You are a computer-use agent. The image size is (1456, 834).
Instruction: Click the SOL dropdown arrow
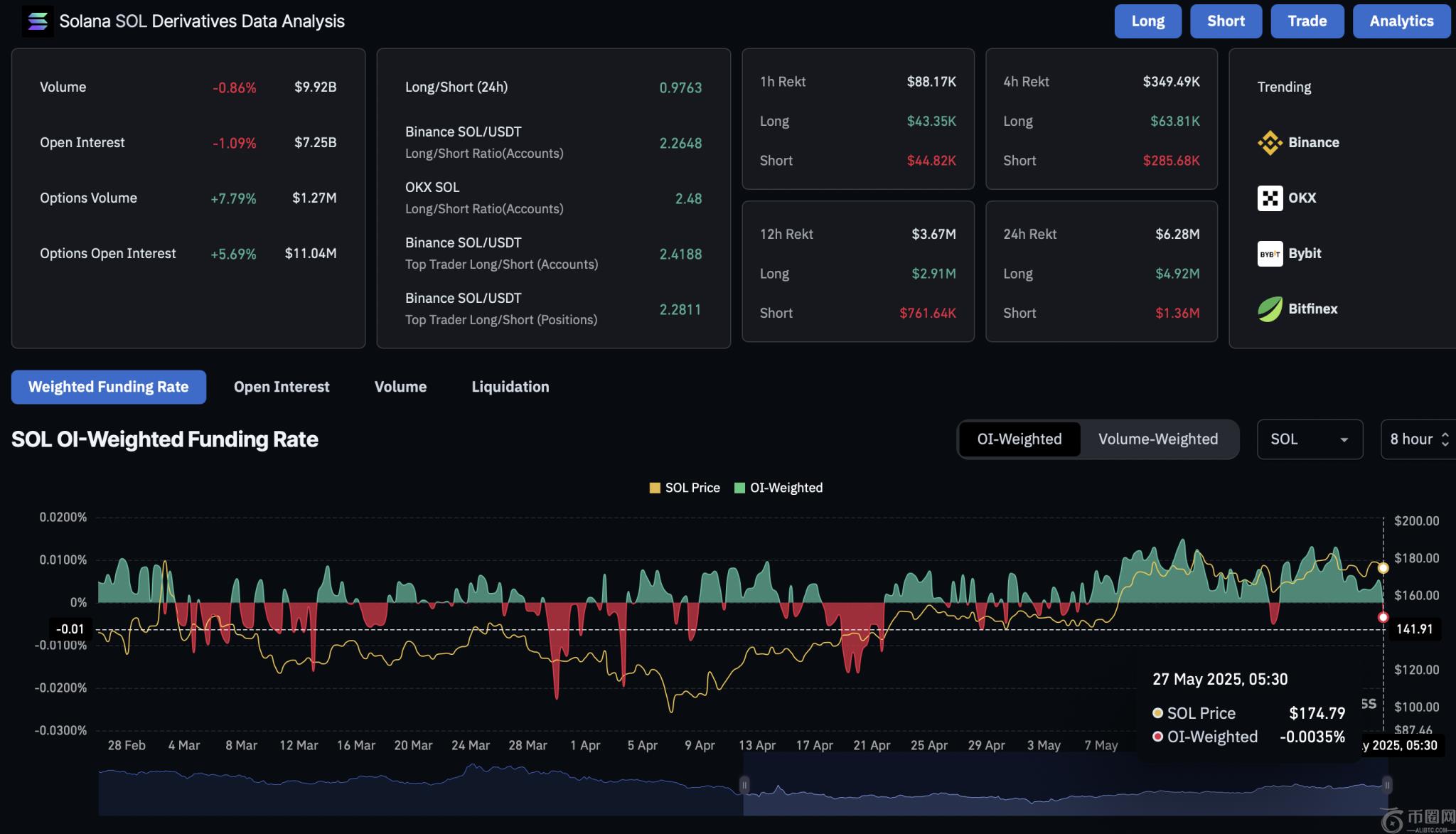click(1344, 439)
